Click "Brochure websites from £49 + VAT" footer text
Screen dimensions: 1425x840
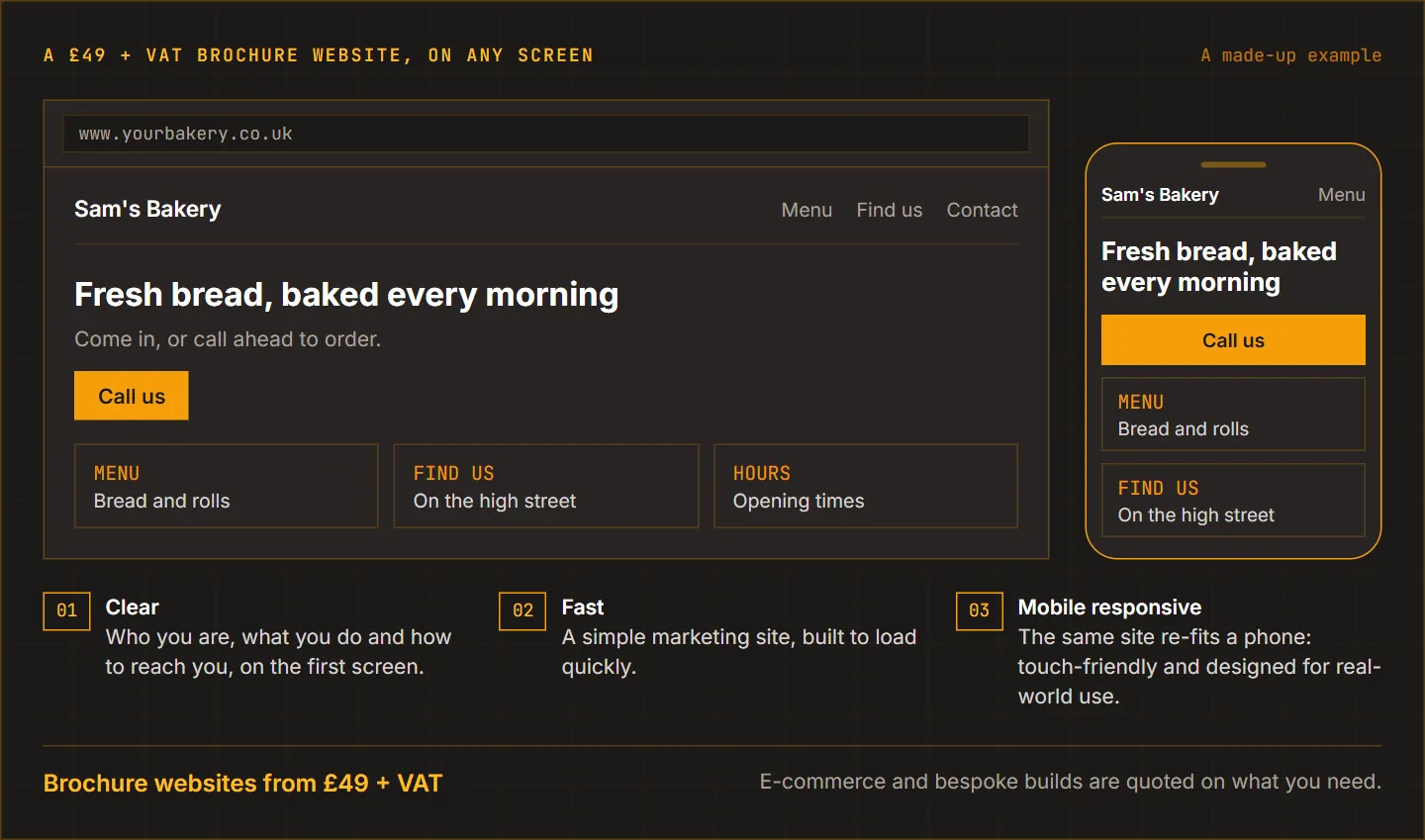click(x=242, y=784)
